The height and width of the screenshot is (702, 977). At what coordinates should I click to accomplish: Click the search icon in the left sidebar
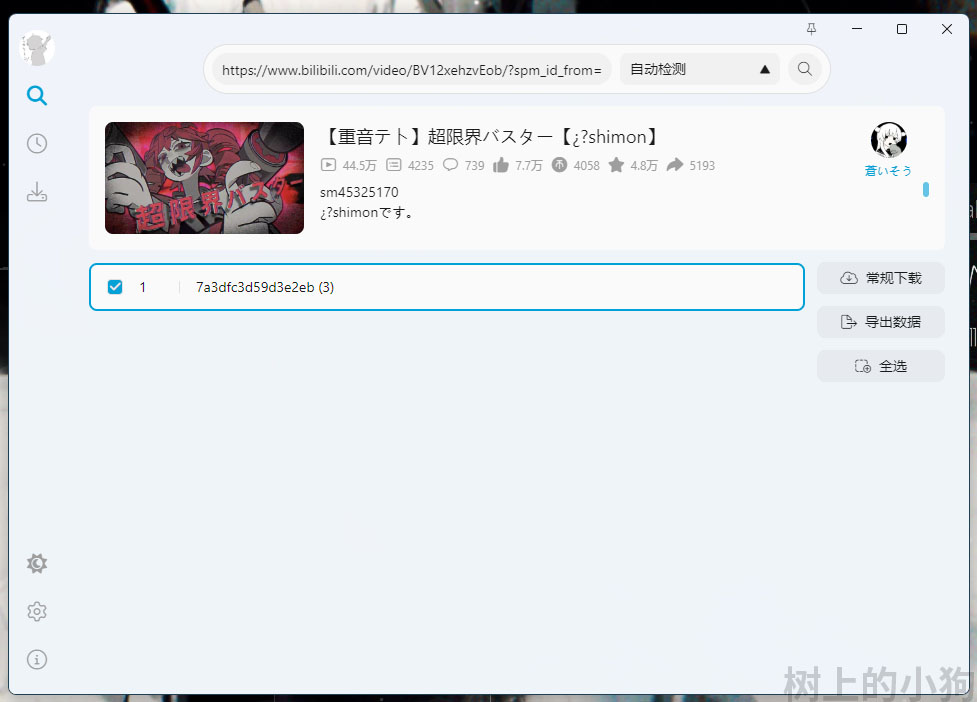coord(37,96)
